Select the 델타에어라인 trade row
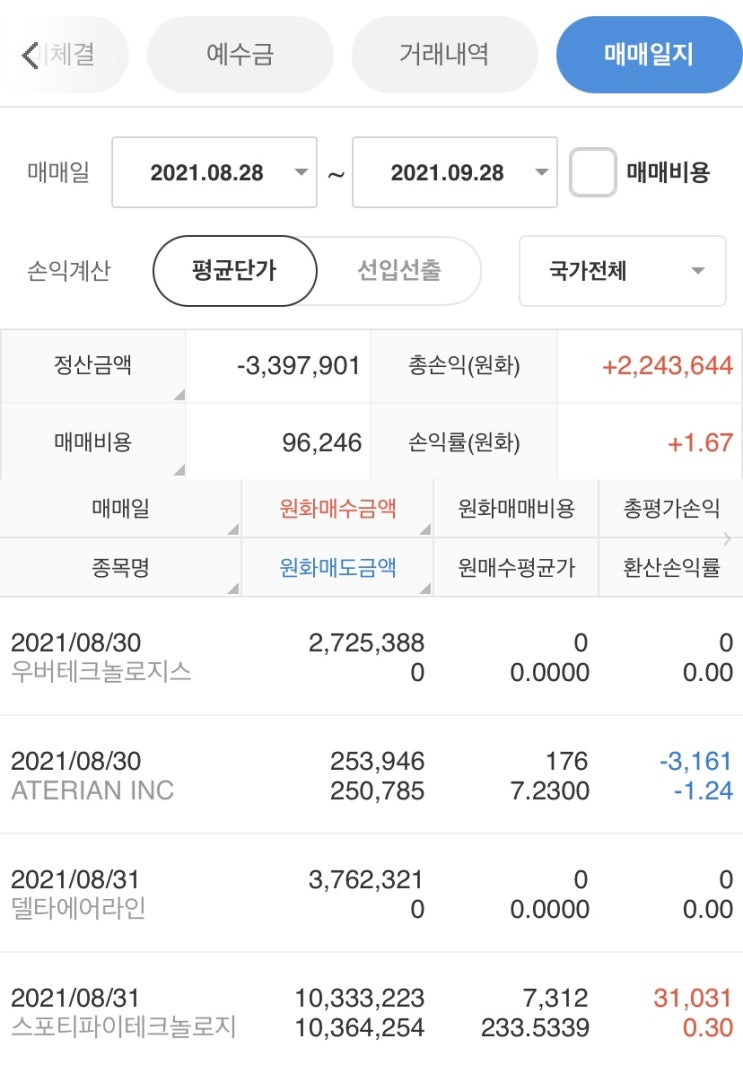The height and width of the screenshot is (1065, 743). [372, 894]
